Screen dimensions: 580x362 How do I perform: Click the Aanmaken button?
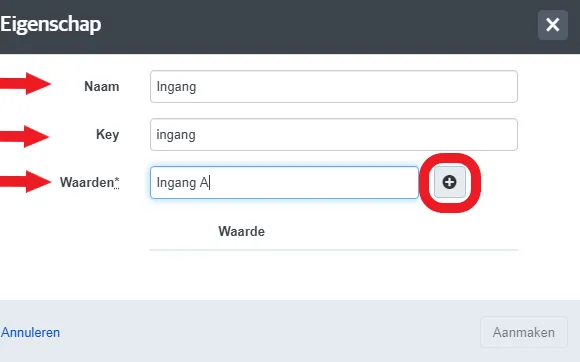pos(524,332)
